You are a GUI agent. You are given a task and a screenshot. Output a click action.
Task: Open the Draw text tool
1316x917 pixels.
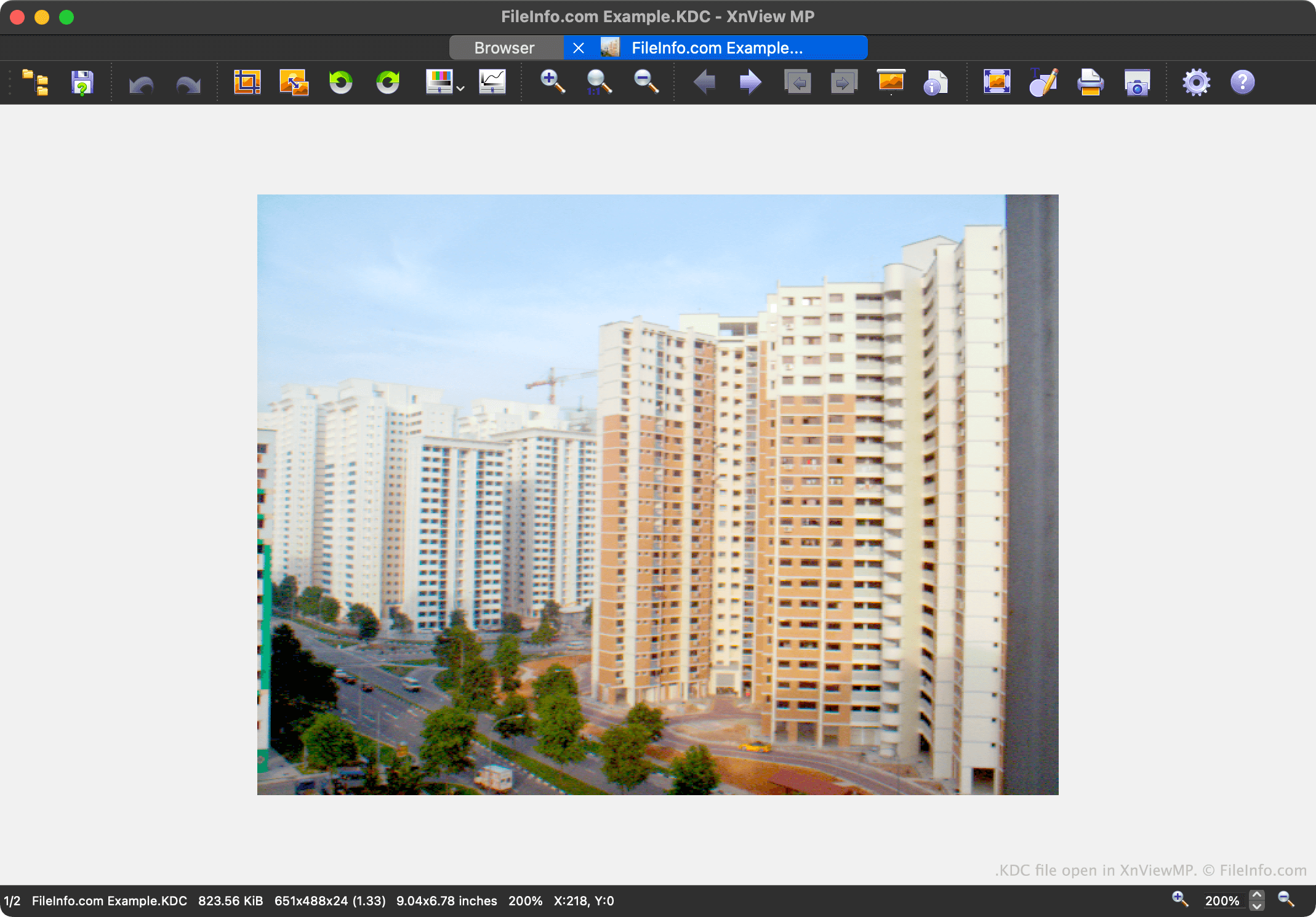1043,82
